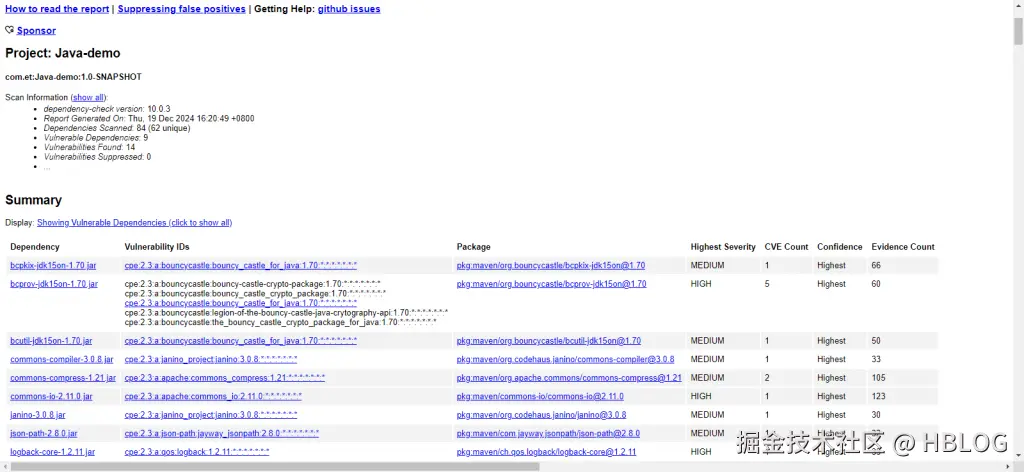1024x472 pixels.
Task: Open json-path jayway_jsonpath CPE link
Action: coord(222,433)
